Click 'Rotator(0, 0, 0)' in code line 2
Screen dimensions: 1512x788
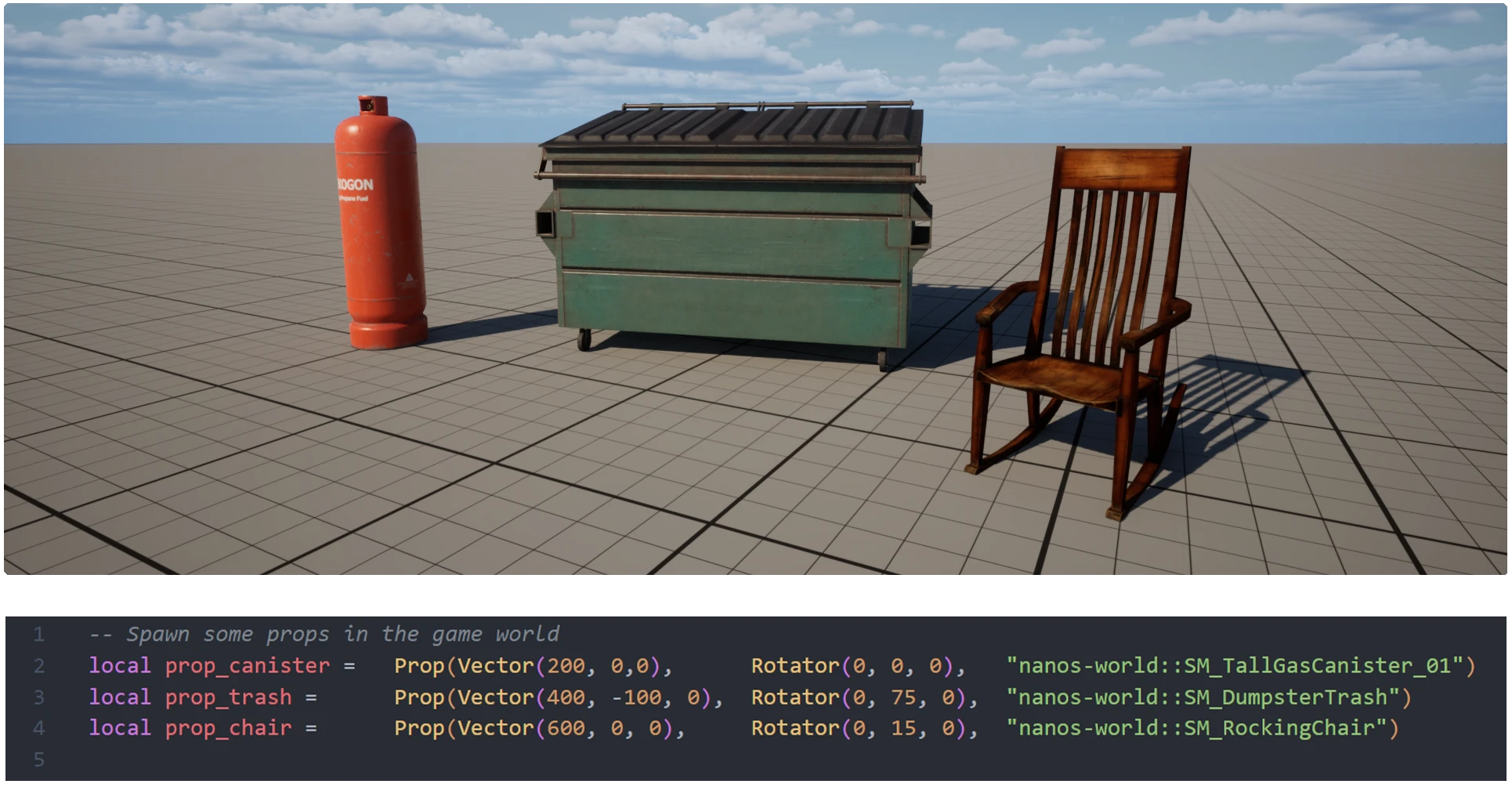852,666
